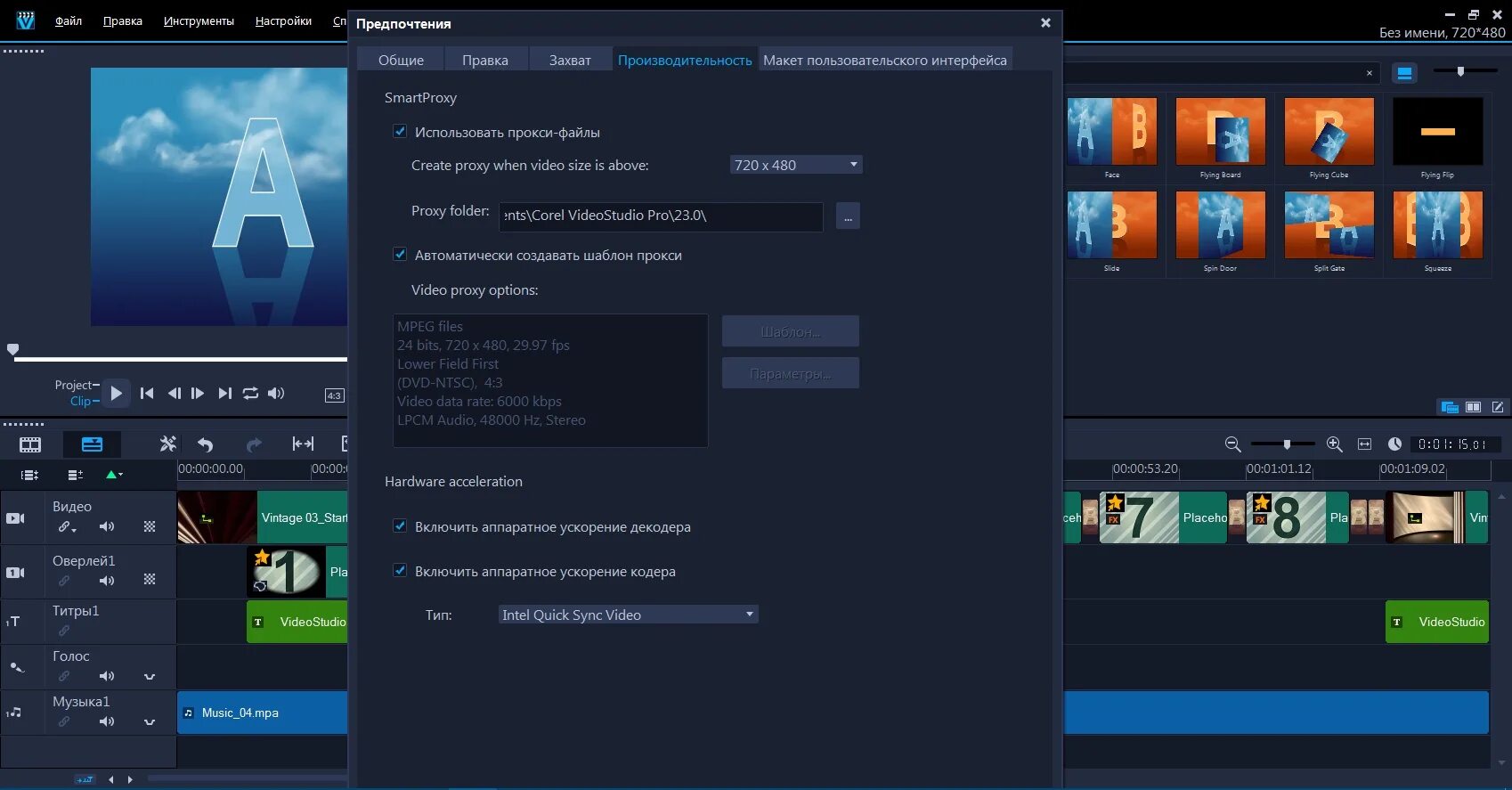Toggle Video track transparency grid icon
Image resolution: width=1512 pixels, height=790 pixels.
point(150,526)
